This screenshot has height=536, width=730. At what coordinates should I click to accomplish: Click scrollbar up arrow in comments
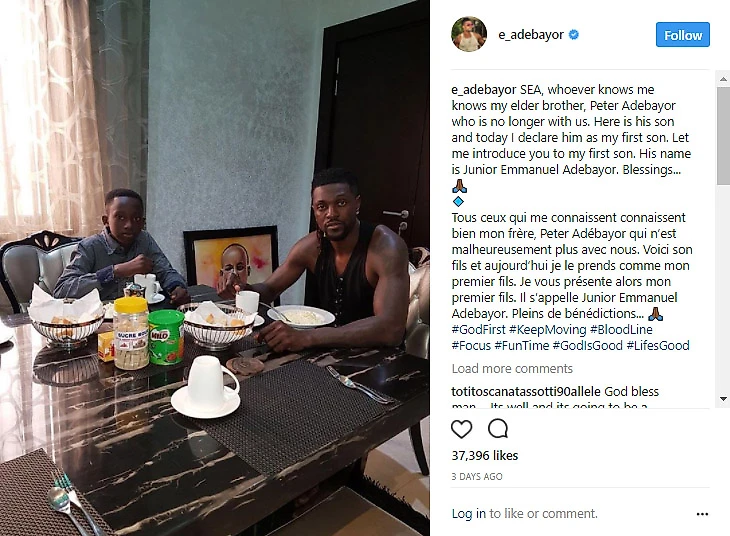coord(723,79)
